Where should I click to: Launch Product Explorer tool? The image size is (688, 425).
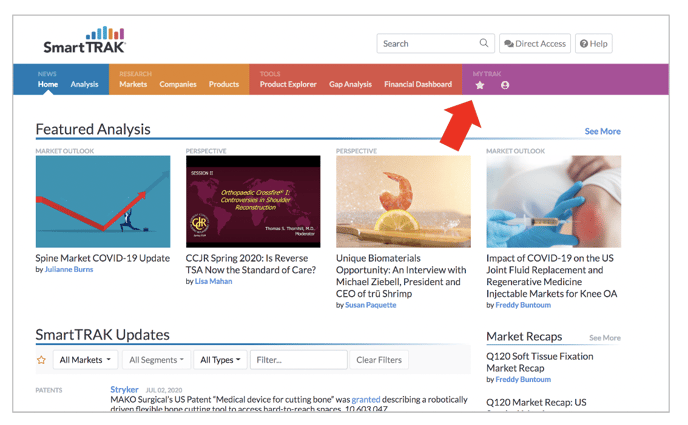(x=288, y=84)
